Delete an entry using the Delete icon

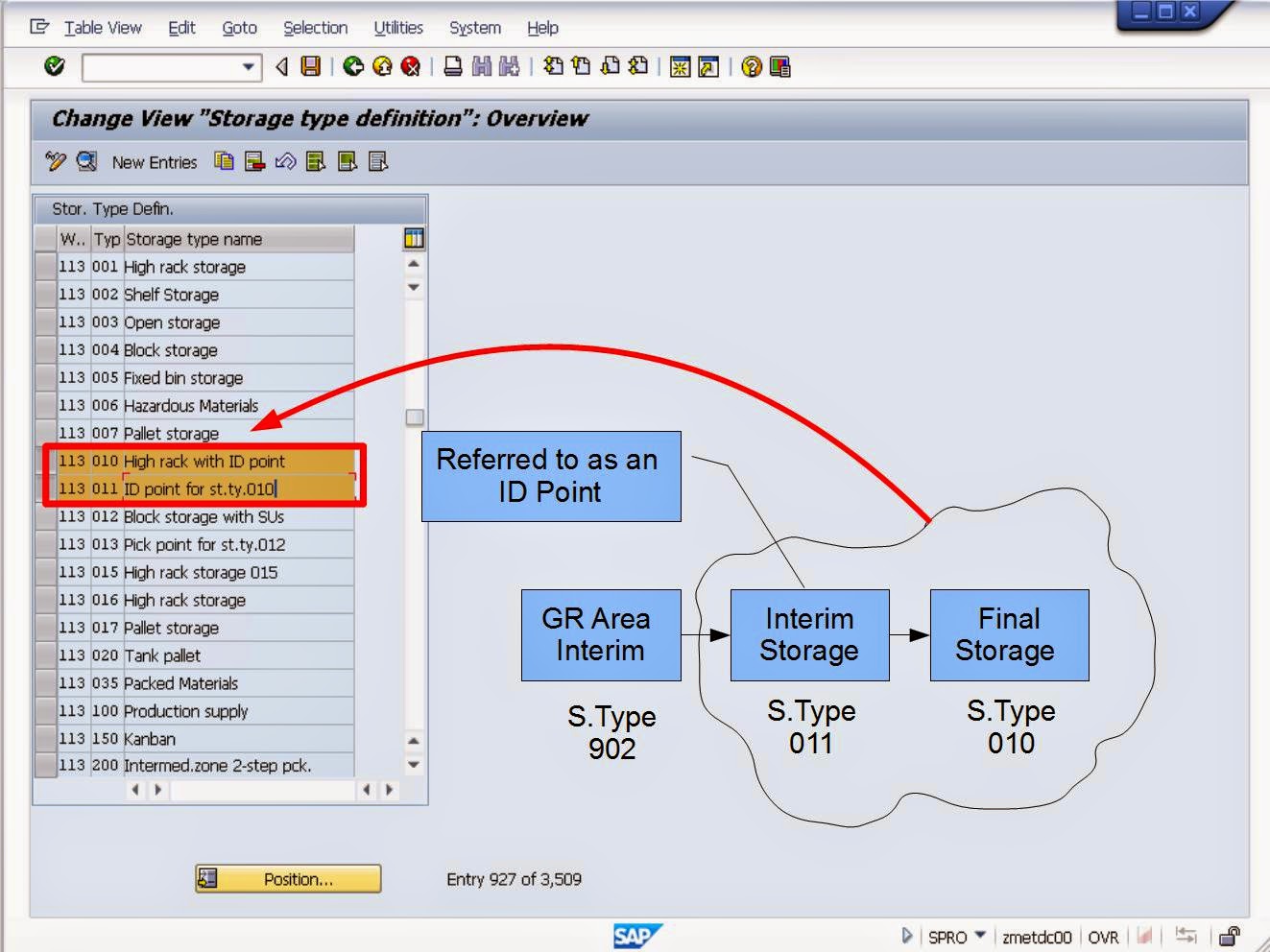click(255, 161)
